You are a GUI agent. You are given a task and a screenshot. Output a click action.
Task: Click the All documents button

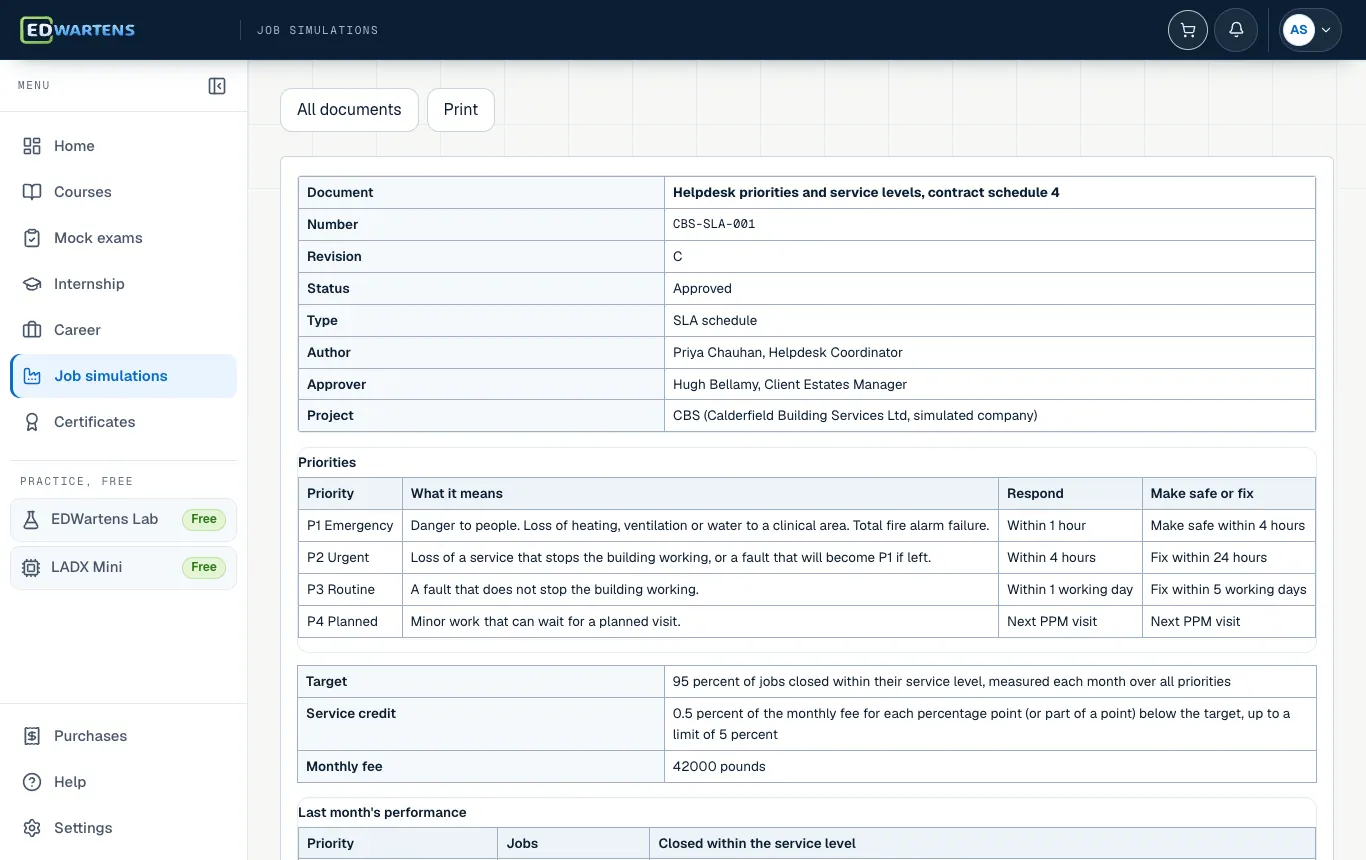[x=349, y=110]
